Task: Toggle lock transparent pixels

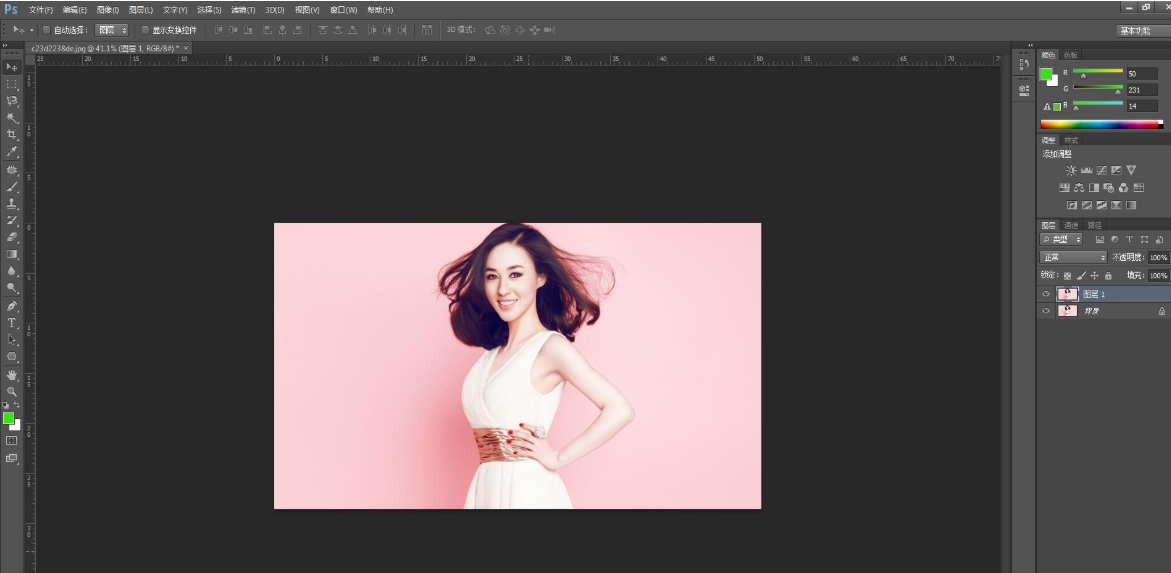Action: pyautogui.click(x=1067, y=276)
